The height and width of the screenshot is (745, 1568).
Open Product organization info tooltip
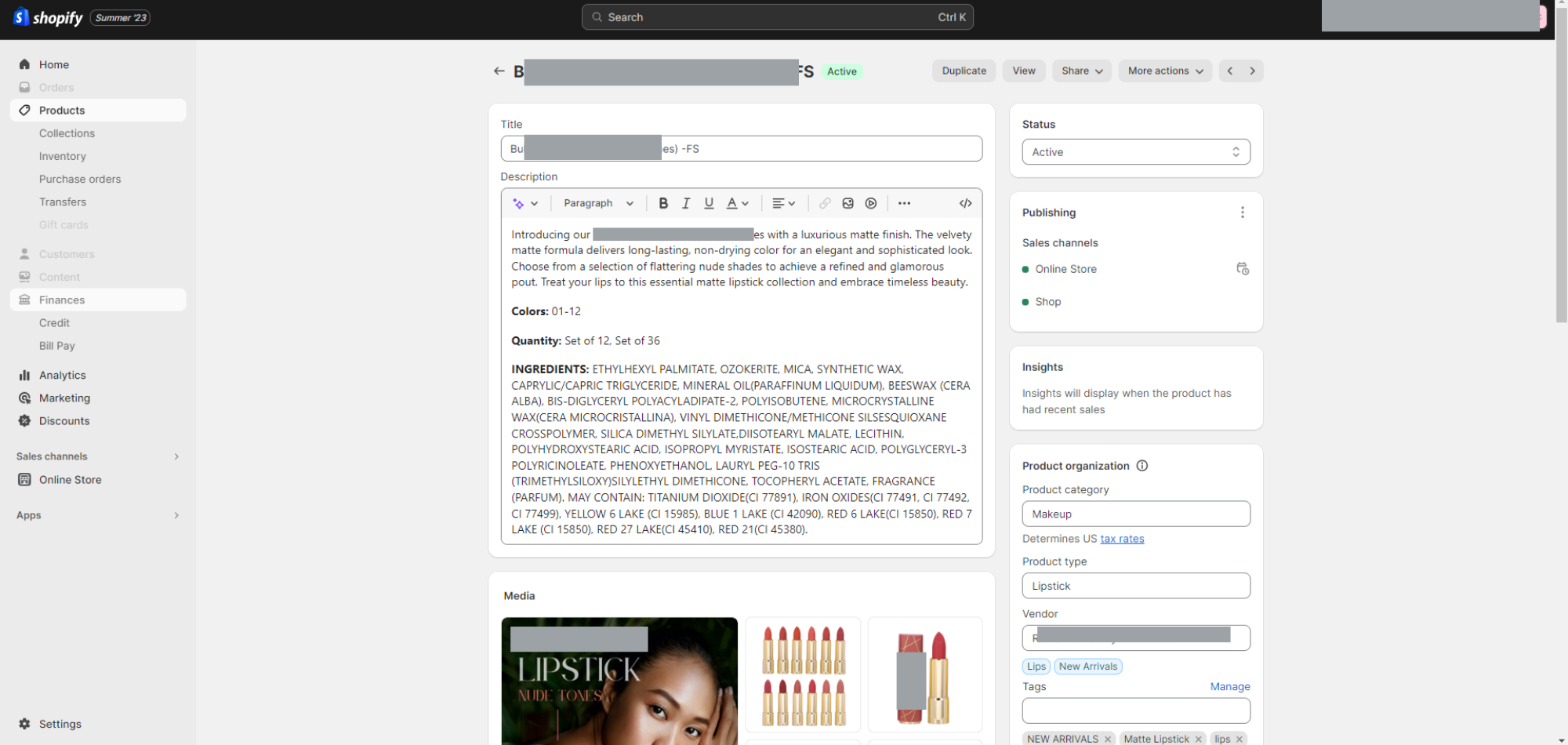[1142, 466]
